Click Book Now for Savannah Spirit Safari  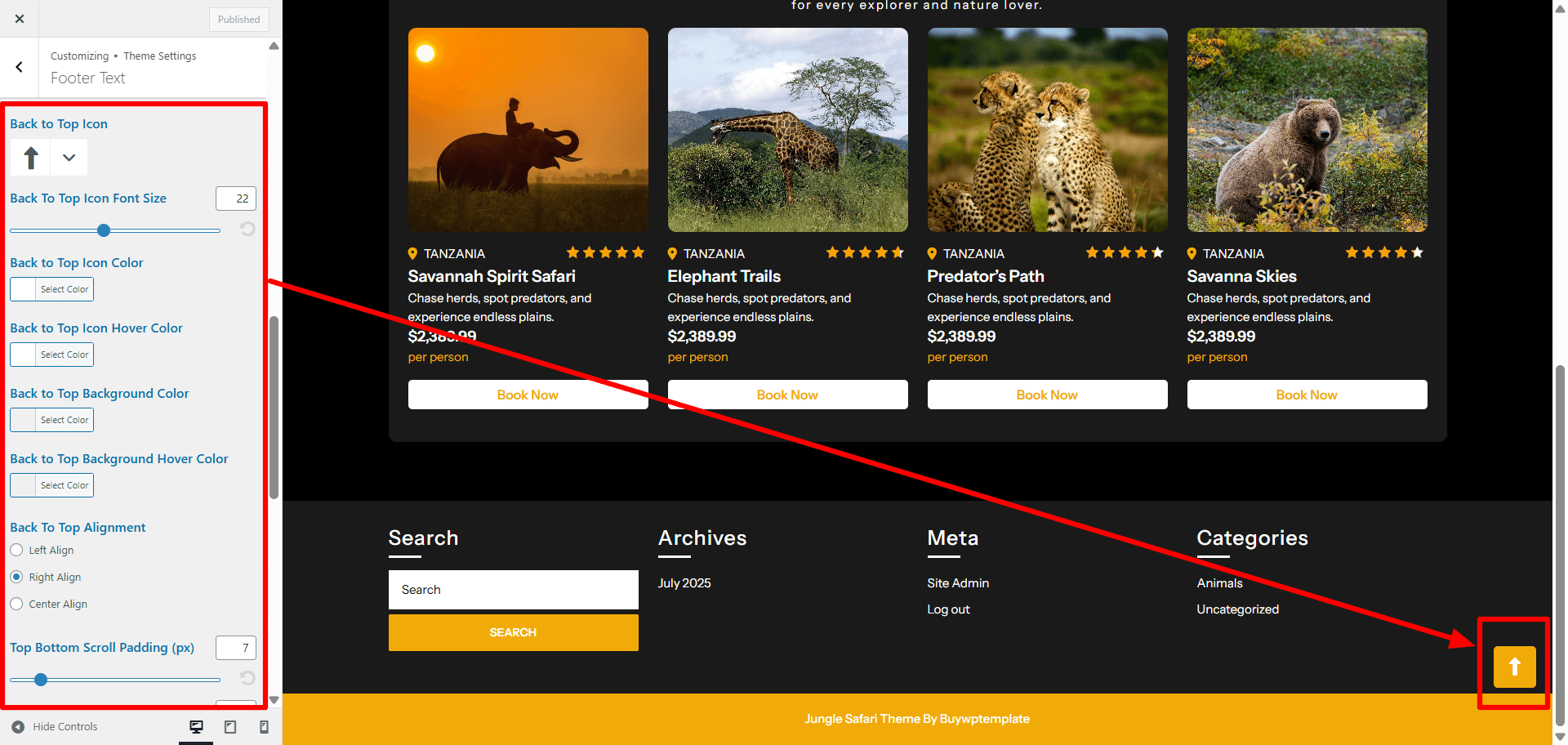pos(528,395)
